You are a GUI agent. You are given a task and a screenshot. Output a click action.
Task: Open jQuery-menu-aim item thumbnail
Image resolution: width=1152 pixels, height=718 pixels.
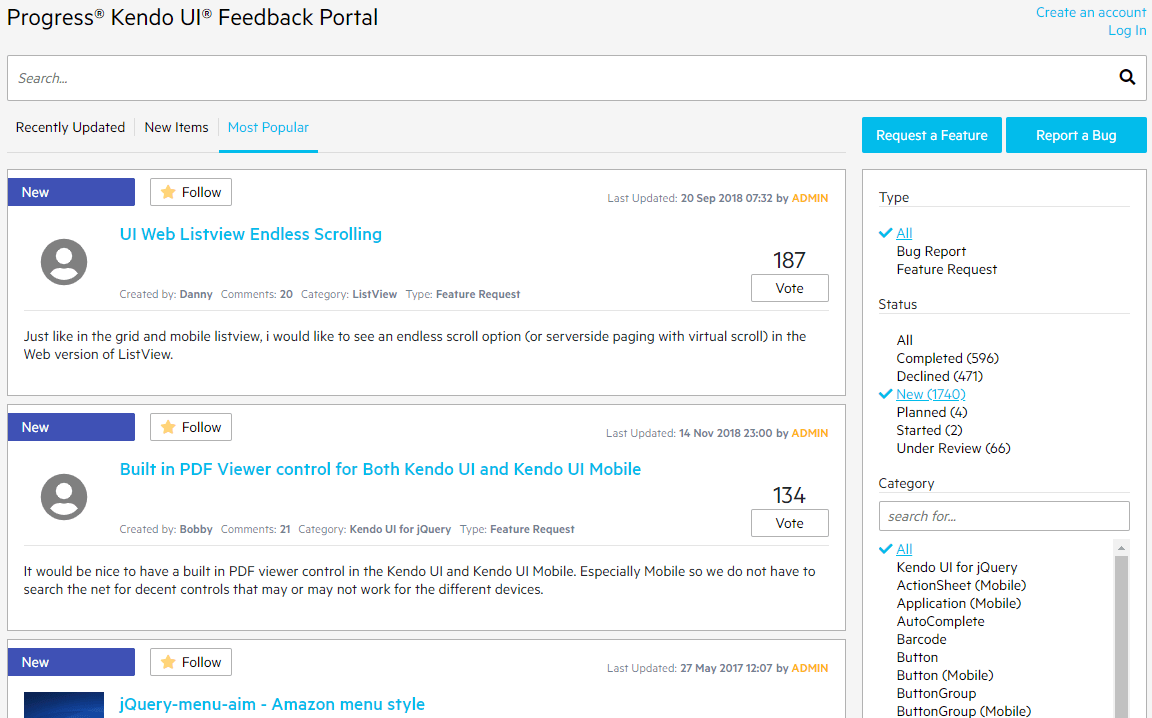(x=64, y=705)
